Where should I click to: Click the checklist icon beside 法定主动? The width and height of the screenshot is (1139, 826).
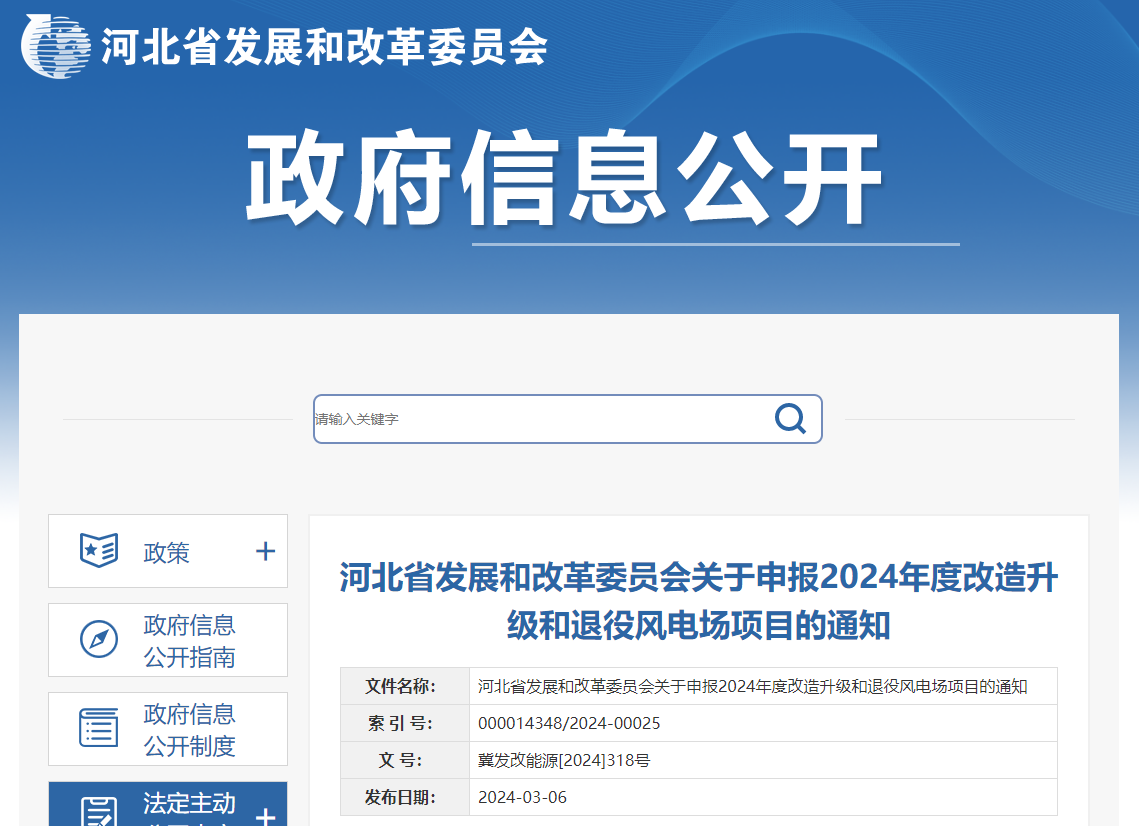pos(99,811)
